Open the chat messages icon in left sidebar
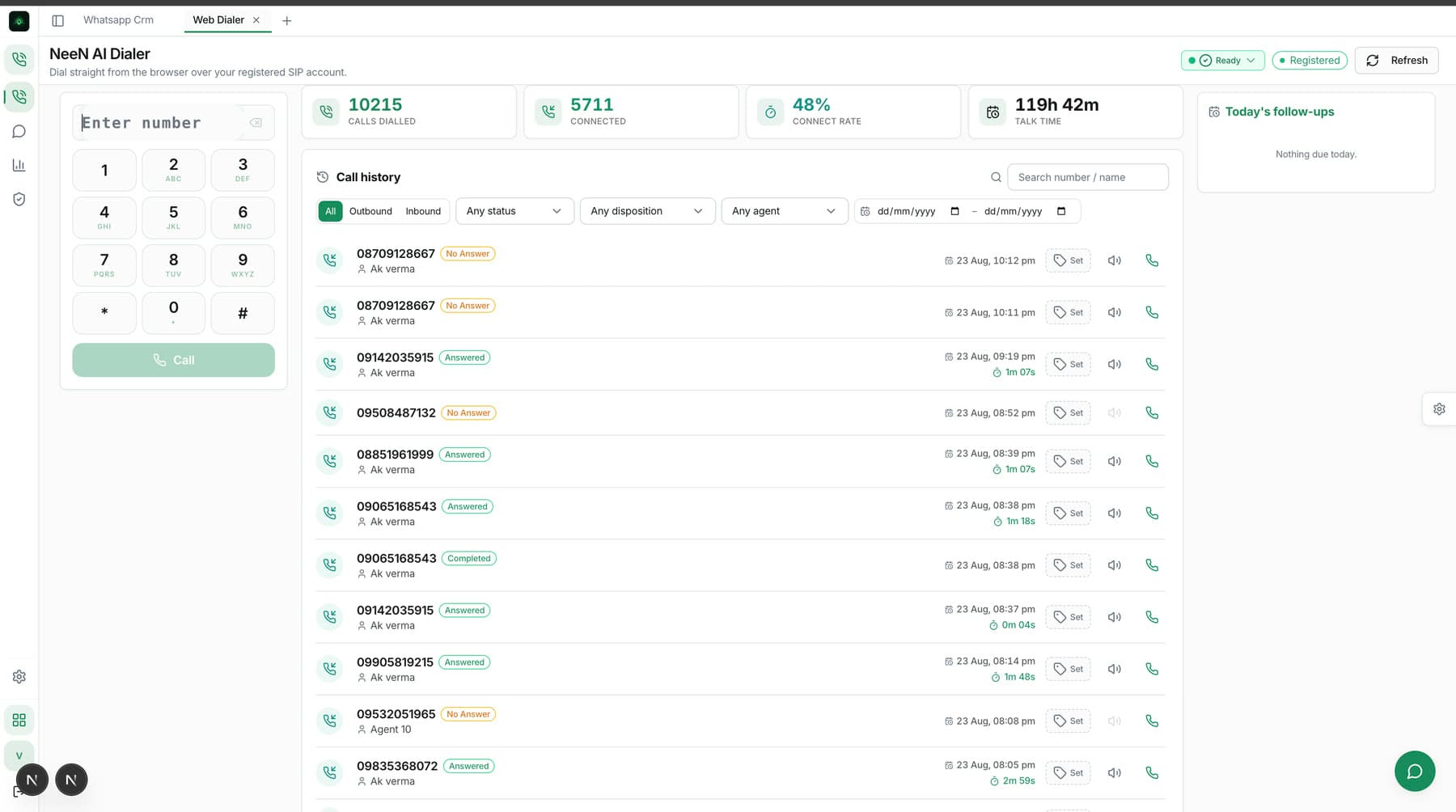This screenshot has width=1456, height=812. point(19,132)
